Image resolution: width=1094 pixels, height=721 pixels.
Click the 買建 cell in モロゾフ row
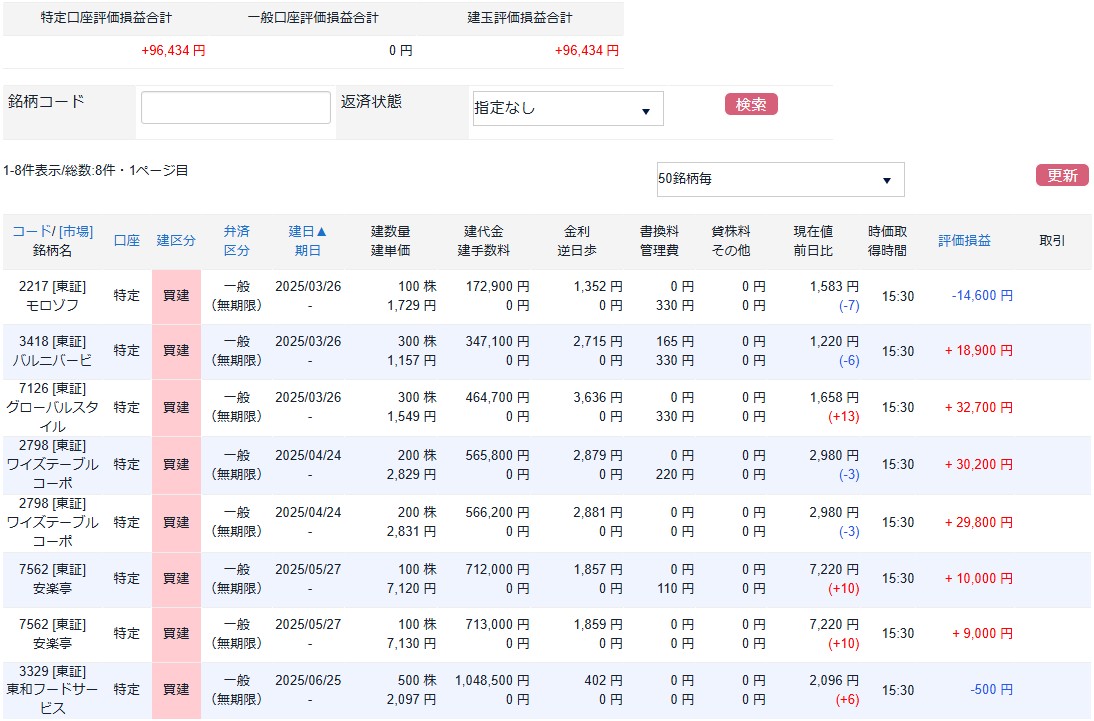(177, 296)
